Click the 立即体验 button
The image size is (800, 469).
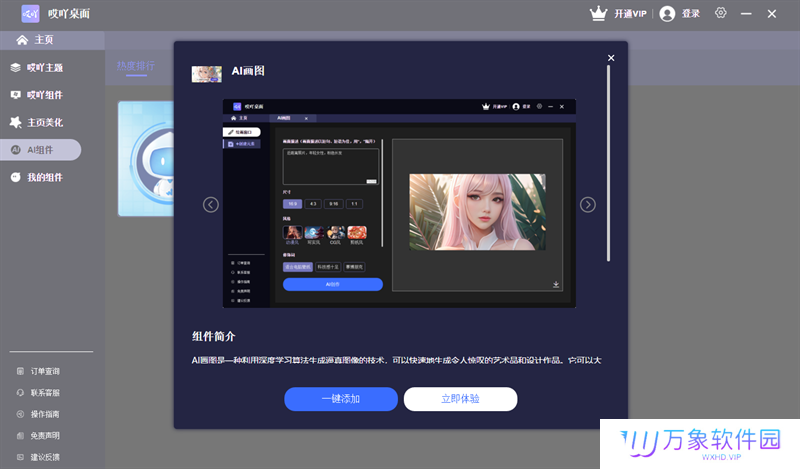point(460,399)
